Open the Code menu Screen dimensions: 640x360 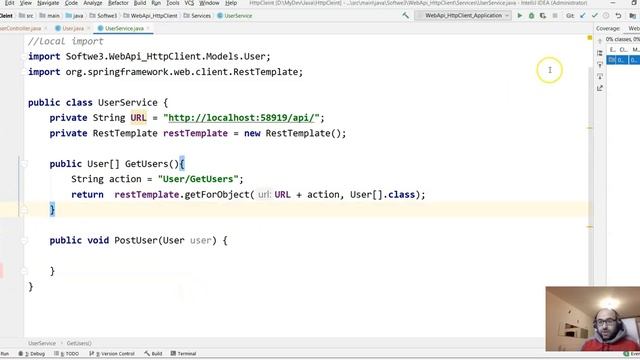pyautogui.click(x=71, y=3)
